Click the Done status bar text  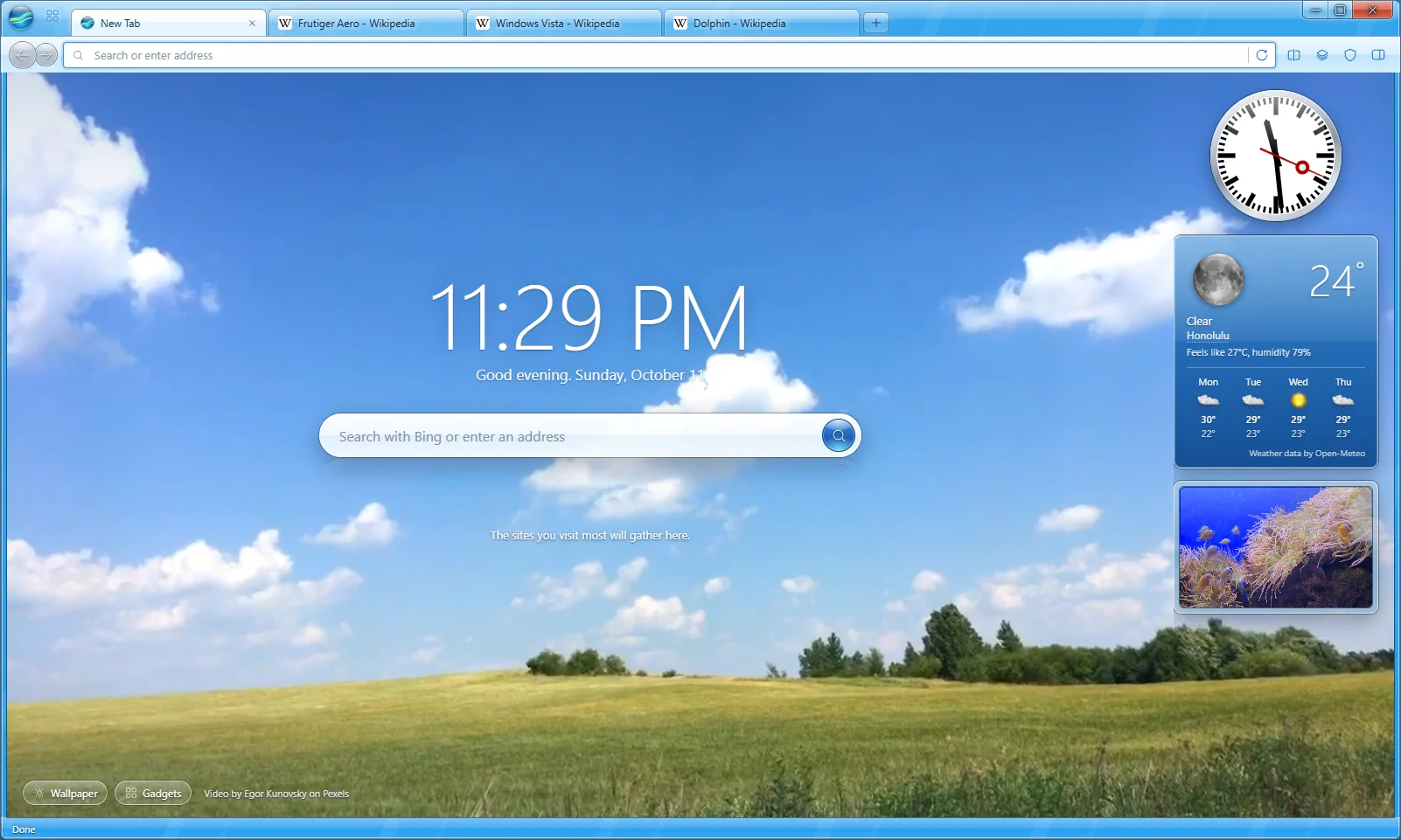tap(24, 830)
